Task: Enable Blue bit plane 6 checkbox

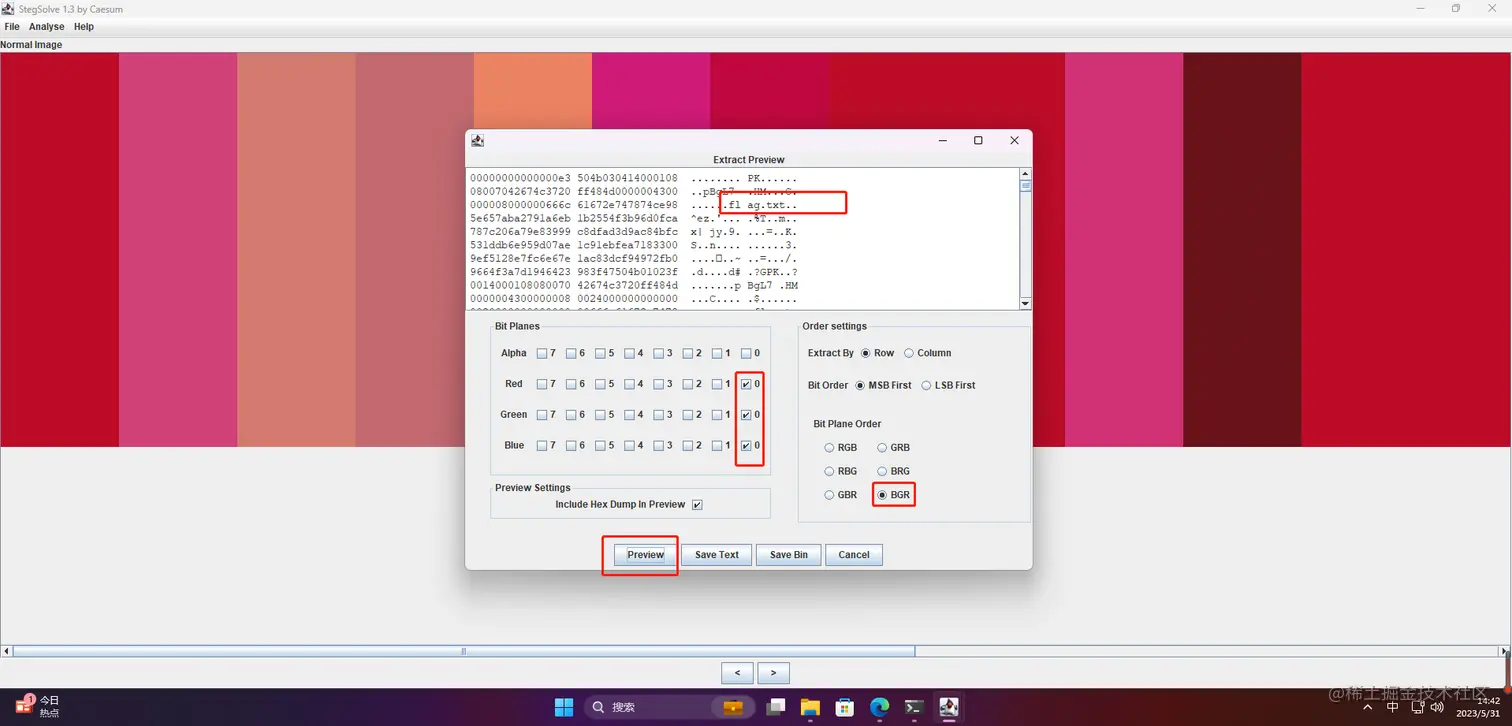Action: [x=571, y=445]
